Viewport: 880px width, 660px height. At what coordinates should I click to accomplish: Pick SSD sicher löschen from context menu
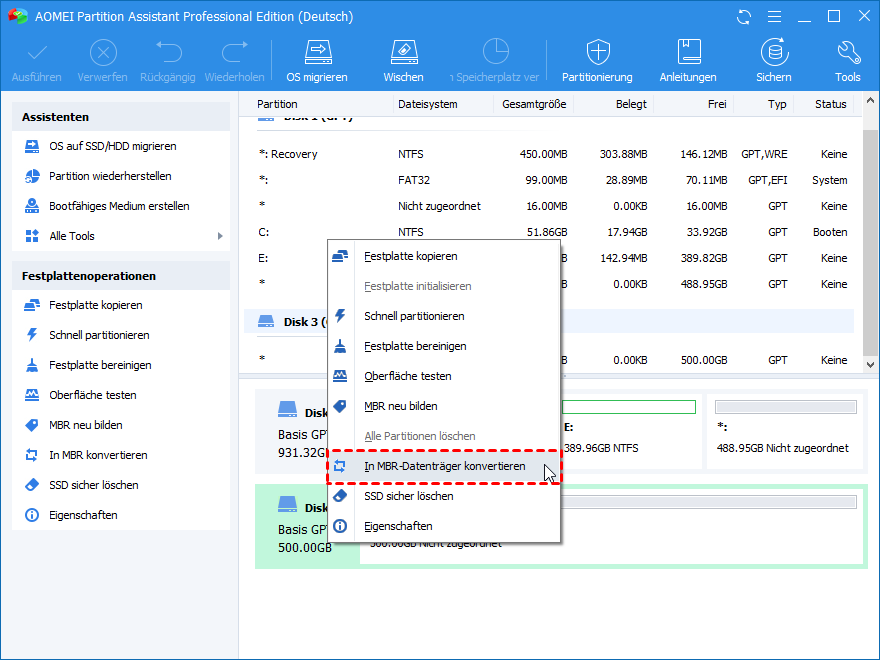(x=408, y=496)
